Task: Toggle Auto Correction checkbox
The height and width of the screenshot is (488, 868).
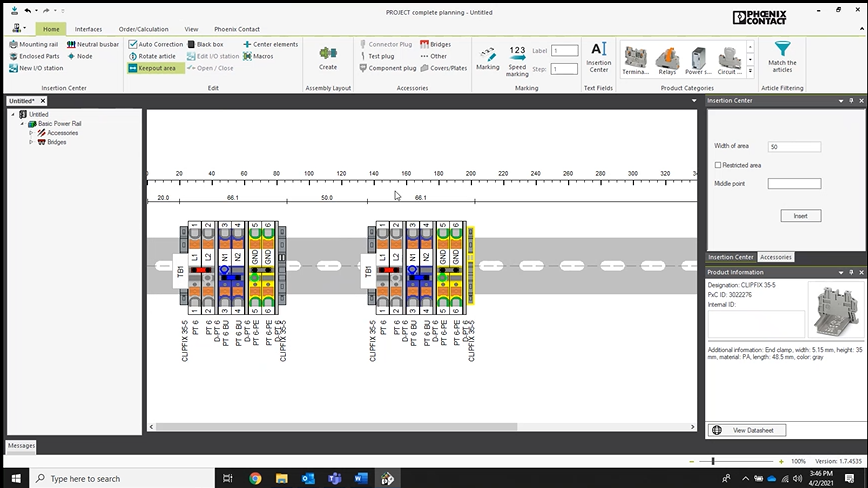Action: pos(133,44)
